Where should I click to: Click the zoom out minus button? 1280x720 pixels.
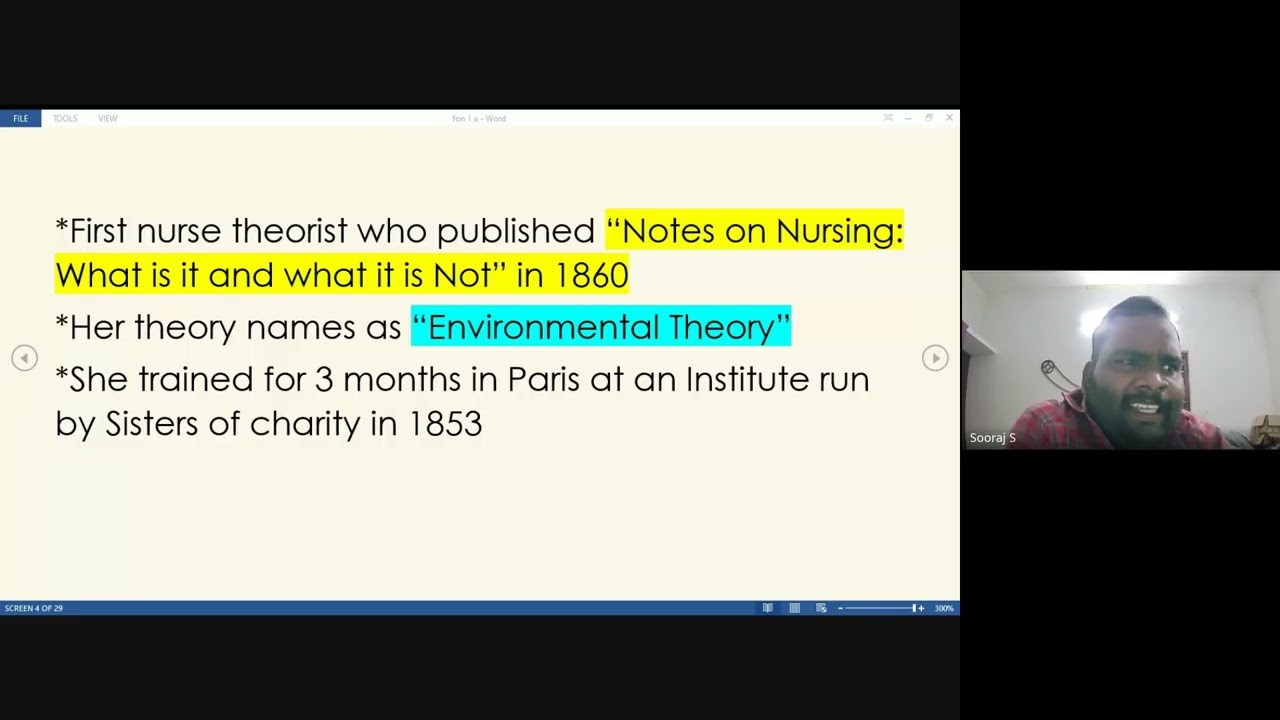840,608
